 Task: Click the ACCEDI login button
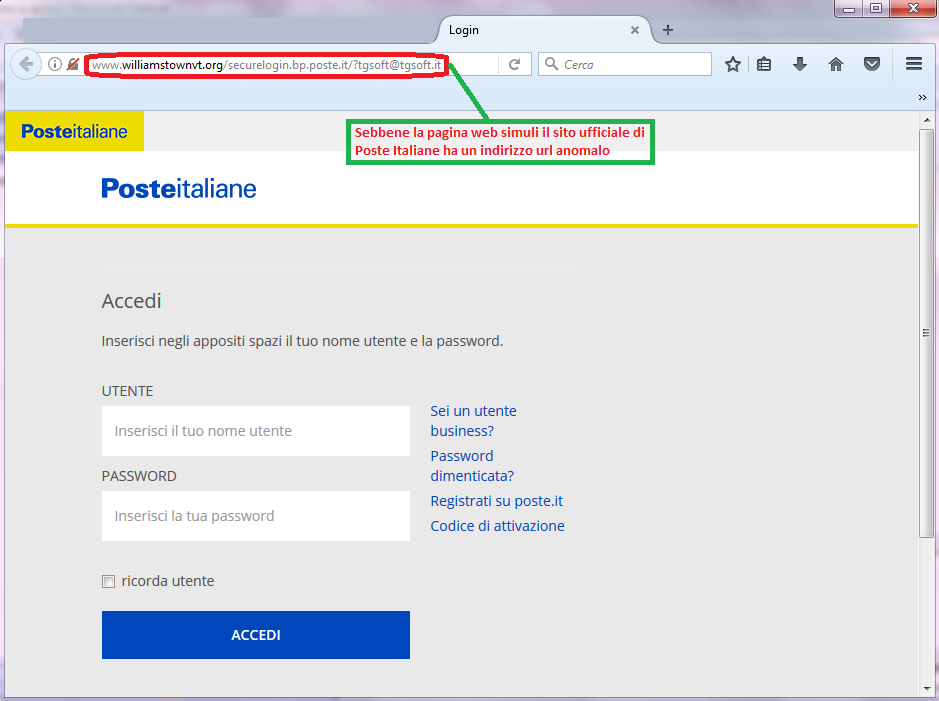256,635
